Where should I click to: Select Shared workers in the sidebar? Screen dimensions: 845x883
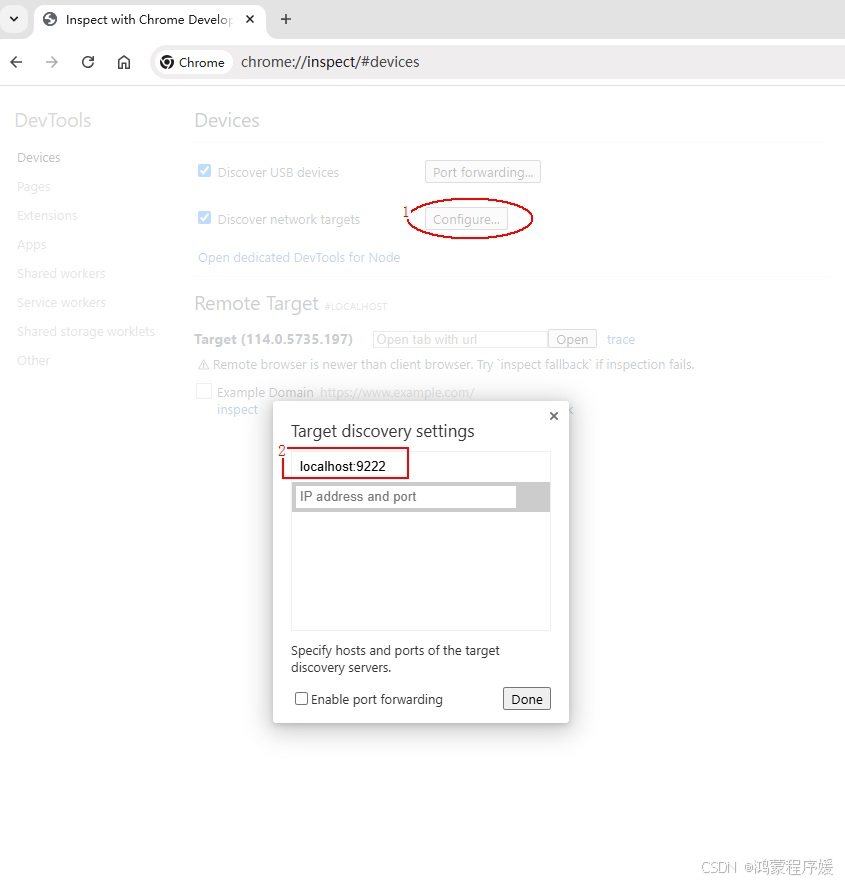pyautogui.click(x=61, y=274)
